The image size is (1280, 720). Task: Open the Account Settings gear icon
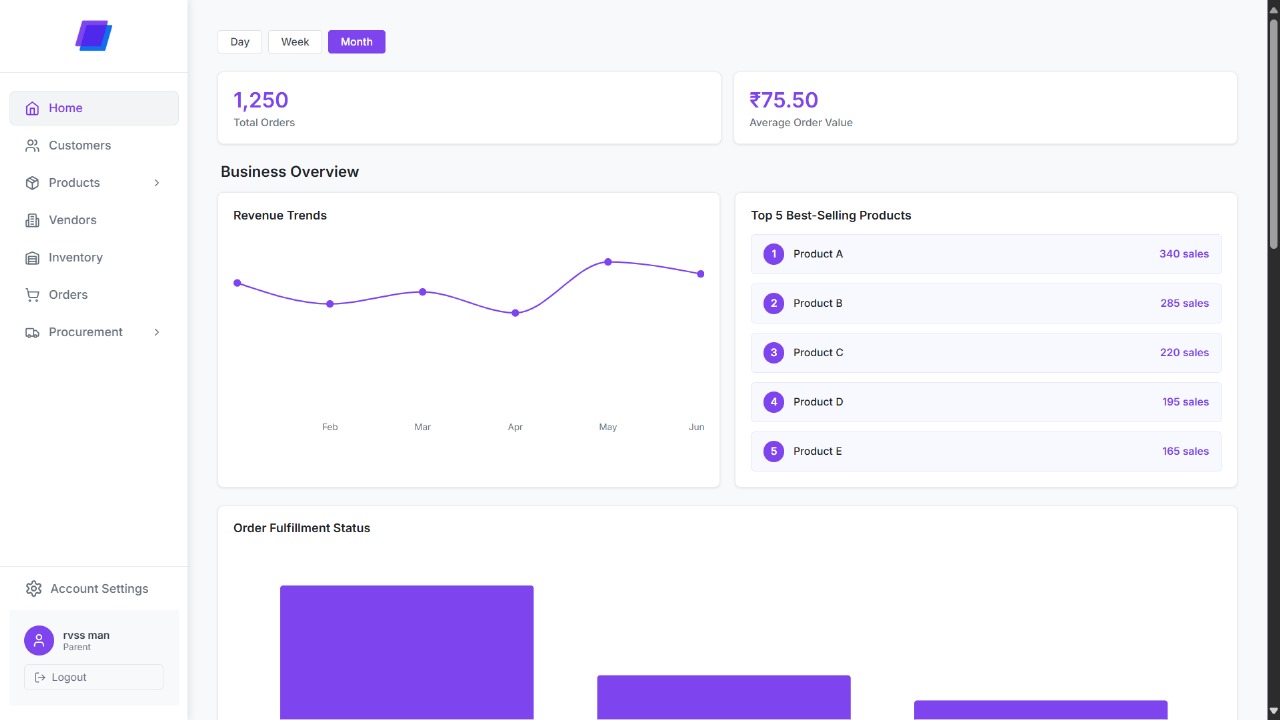tap(33, 588)
